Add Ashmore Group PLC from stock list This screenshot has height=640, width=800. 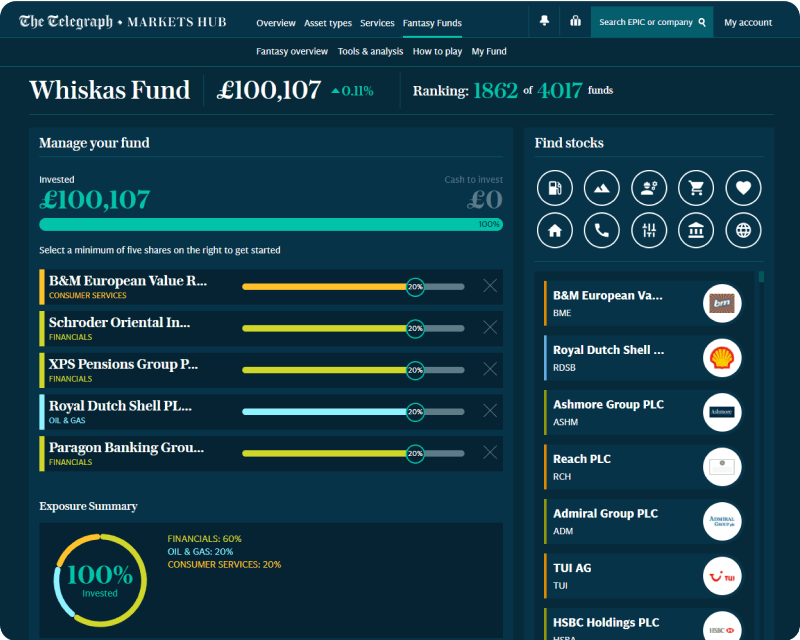pos(644,412)
